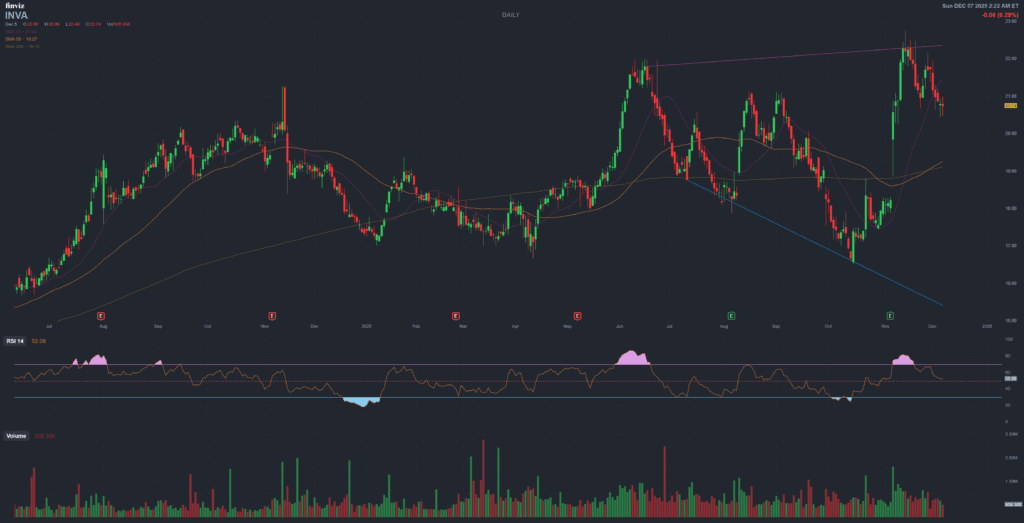Image resolution: width=1024 pixels, height=523 pixels.
Task: Click the Jun label on time axis
Action: pyautogui.click(x=618, y=325)
